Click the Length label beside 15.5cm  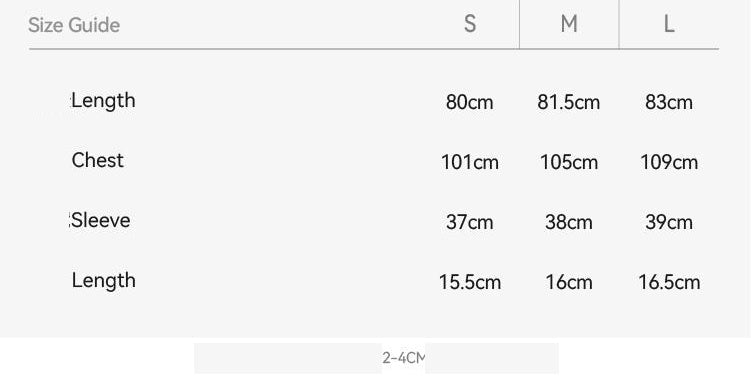point(103,281)
